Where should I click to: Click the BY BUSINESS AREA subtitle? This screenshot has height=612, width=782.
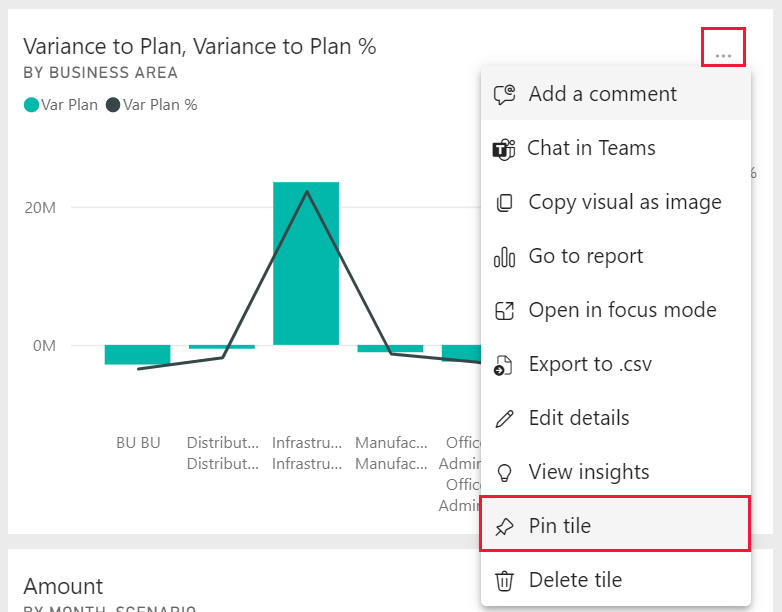[100, 73]
